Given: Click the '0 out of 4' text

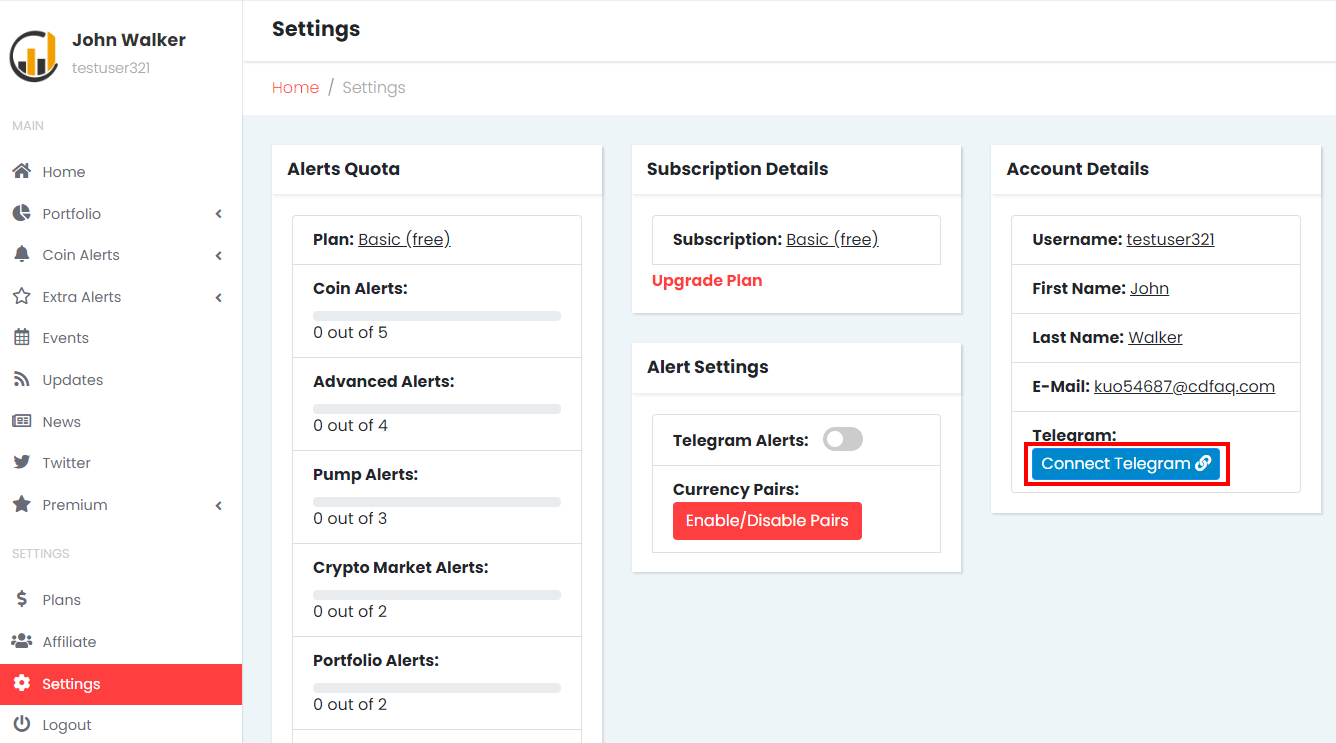Looking at the screenshot, I should pyautogui.click(x=350, y=425).
